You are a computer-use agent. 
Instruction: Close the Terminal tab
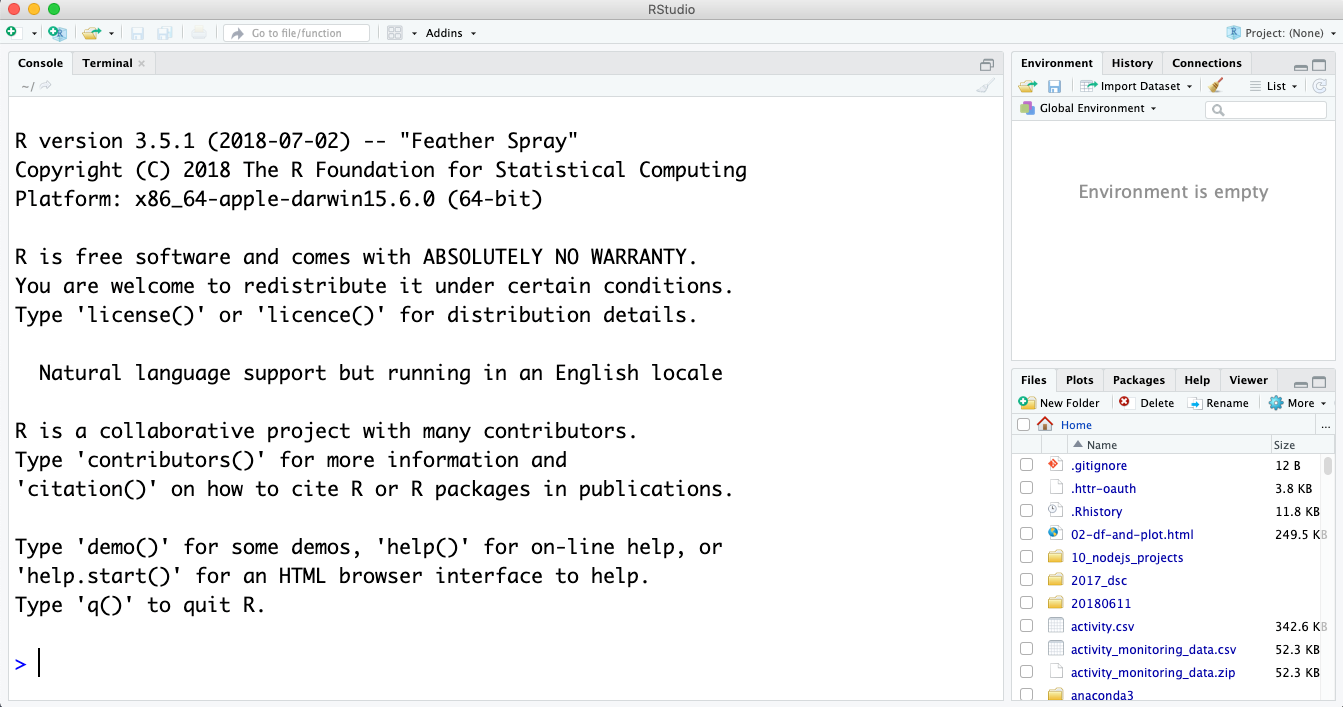142,64
